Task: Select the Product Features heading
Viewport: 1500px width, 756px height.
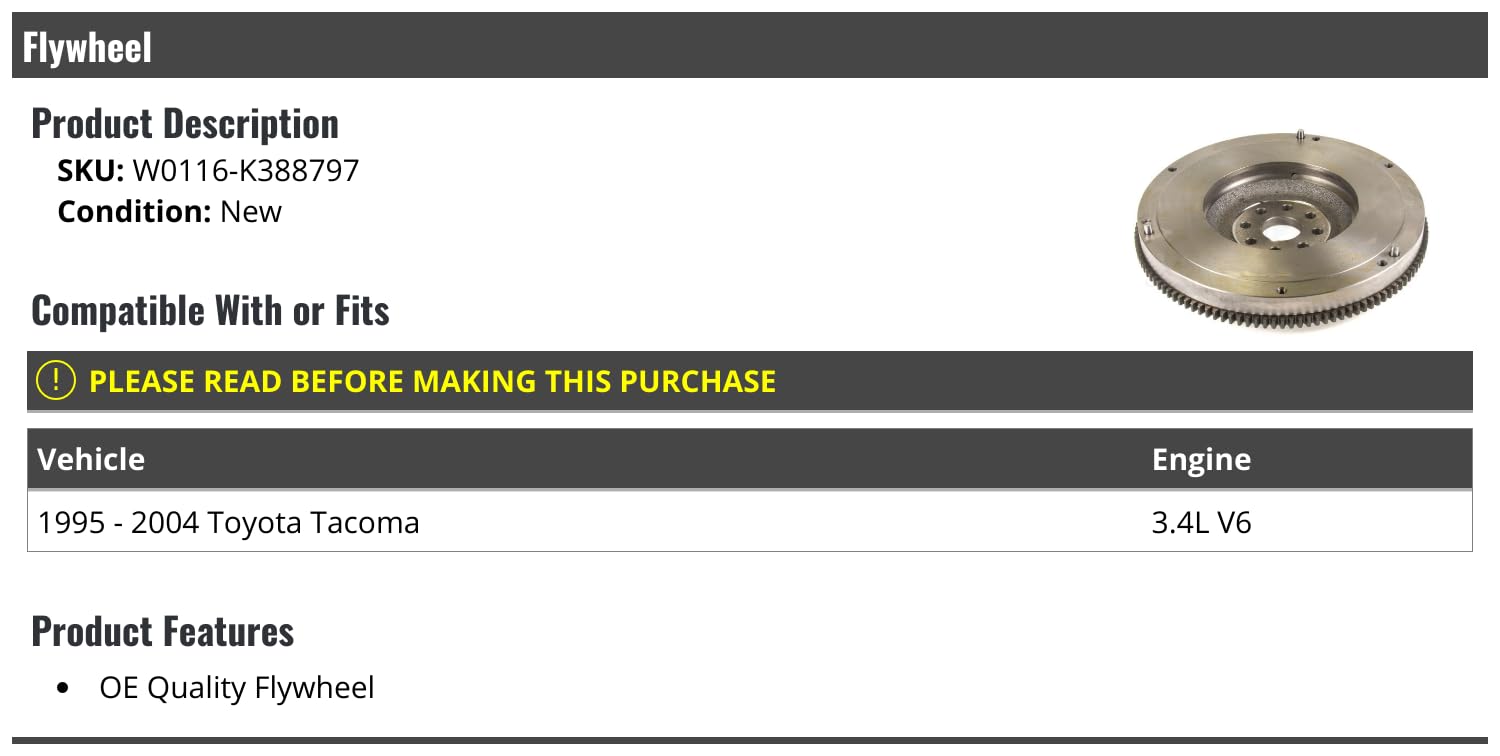Action: (x=163, y=631)
